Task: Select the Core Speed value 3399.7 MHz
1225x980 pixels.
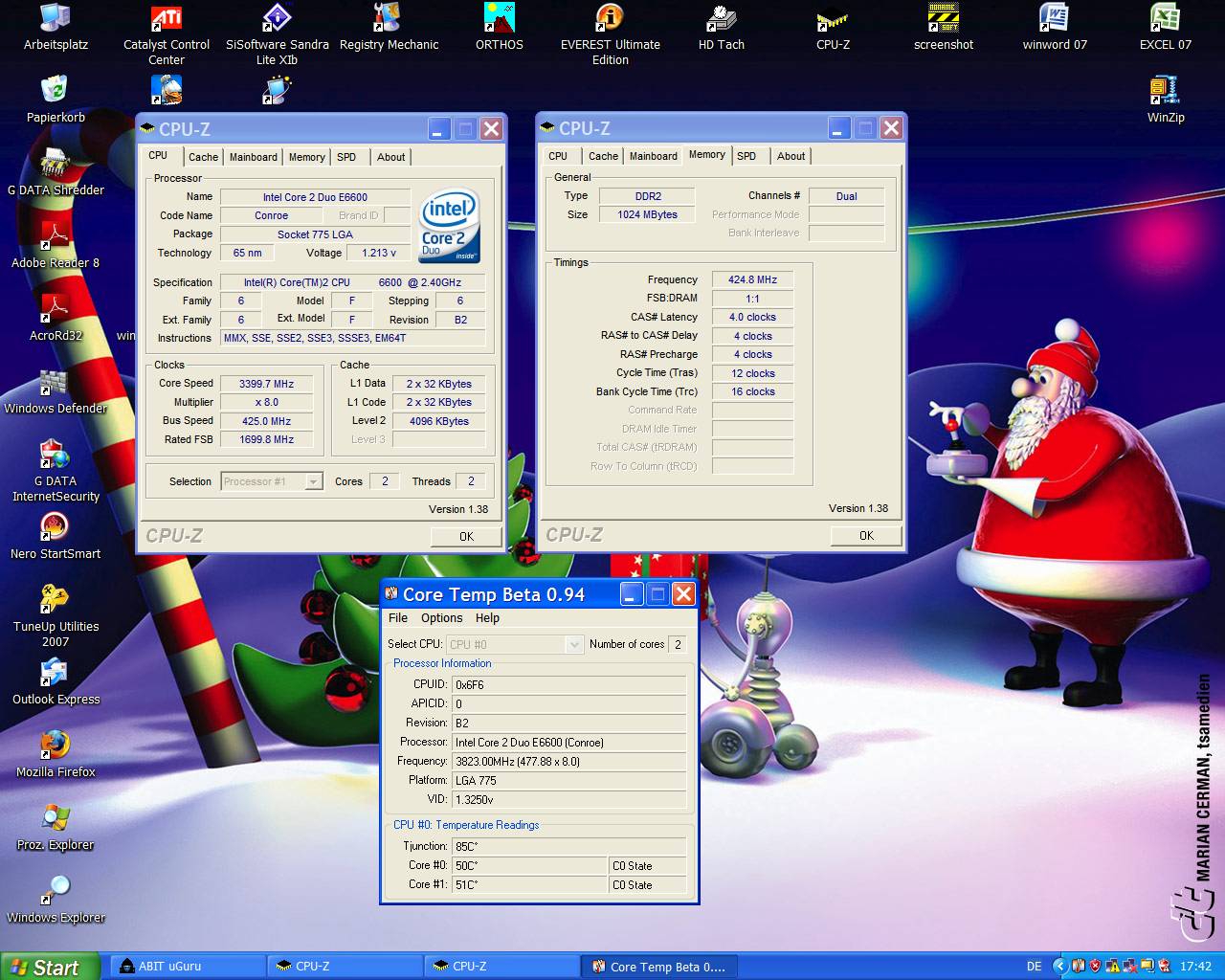Action: (x=266, y=384)
